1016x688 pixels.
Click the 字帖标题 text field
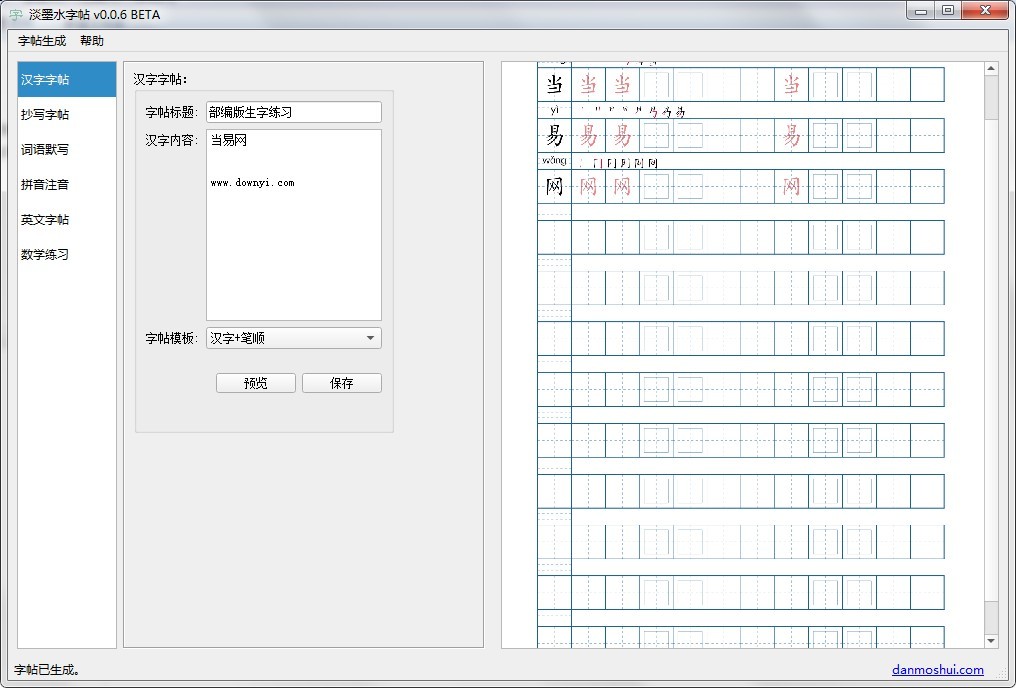coord(293,112)
